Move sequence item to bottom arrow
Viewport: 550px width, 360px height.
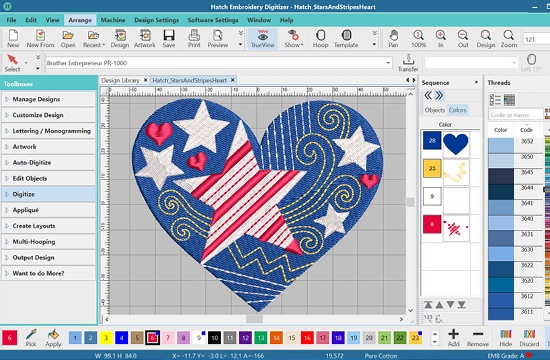tap(462, 305)
